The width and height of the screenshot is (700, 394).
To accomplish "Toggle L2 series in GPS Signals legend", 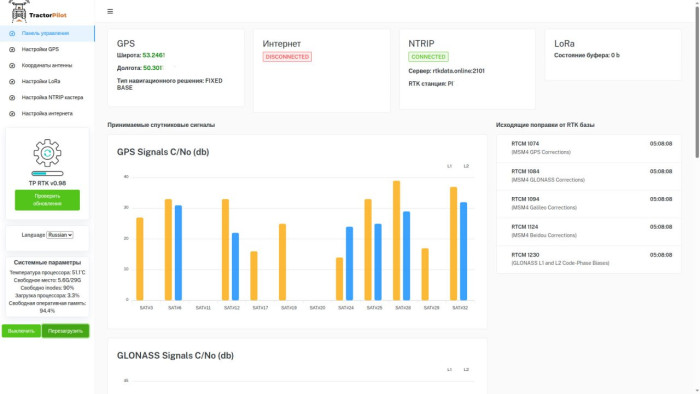I will 466,166.
